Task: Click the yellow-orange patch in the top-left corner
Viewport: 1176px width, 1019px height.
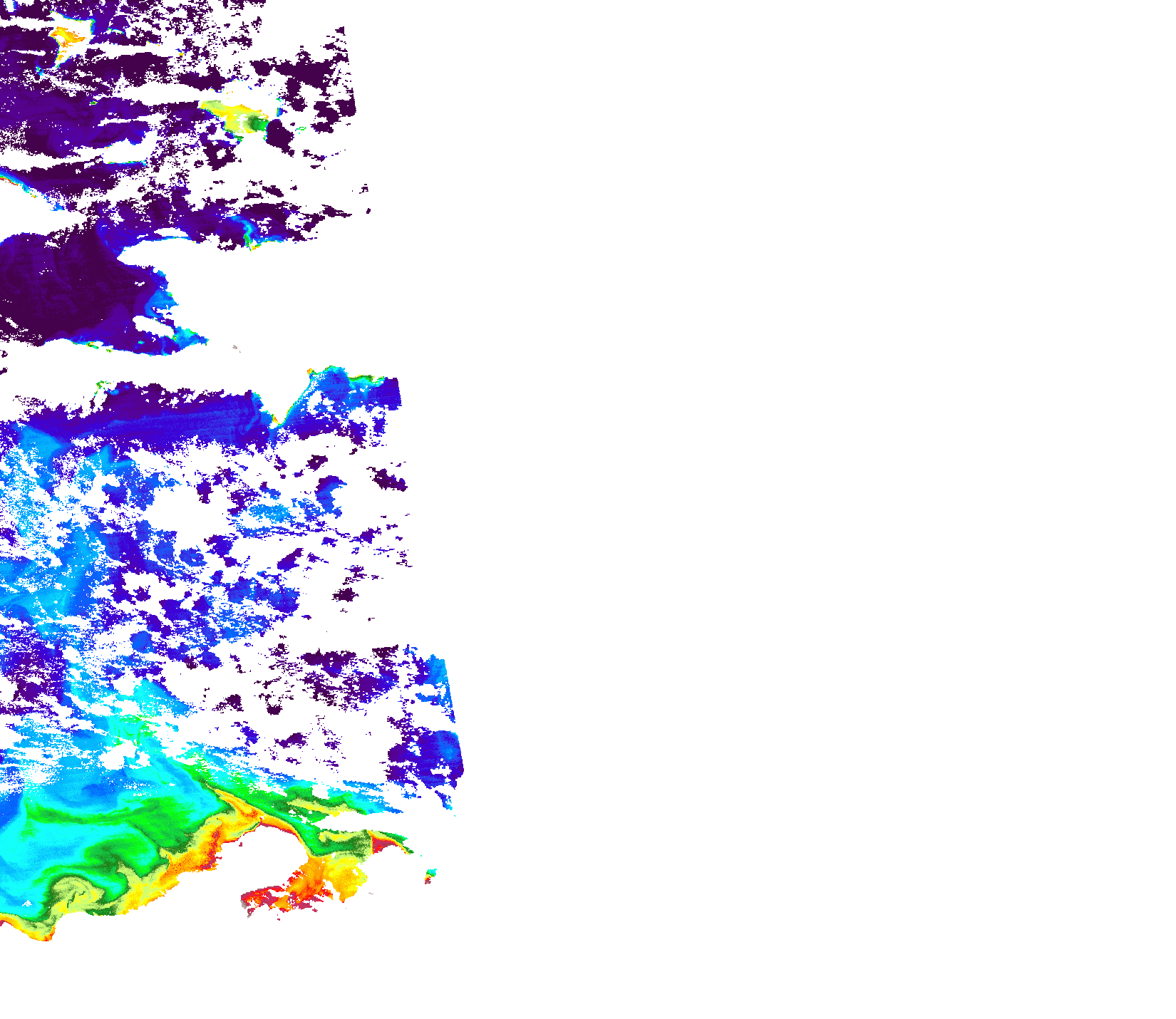Action: click(x=68, y=36)
